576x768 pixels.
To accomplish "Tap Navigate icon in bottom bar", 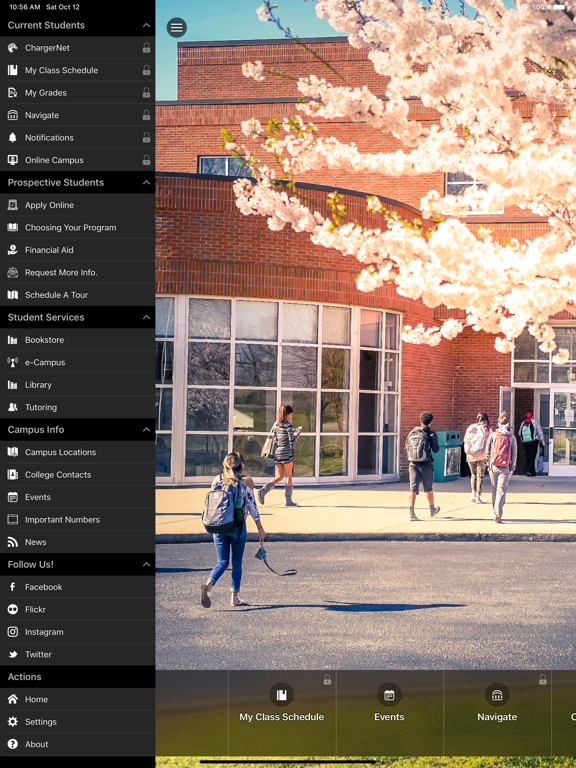I will coord(497,695).
